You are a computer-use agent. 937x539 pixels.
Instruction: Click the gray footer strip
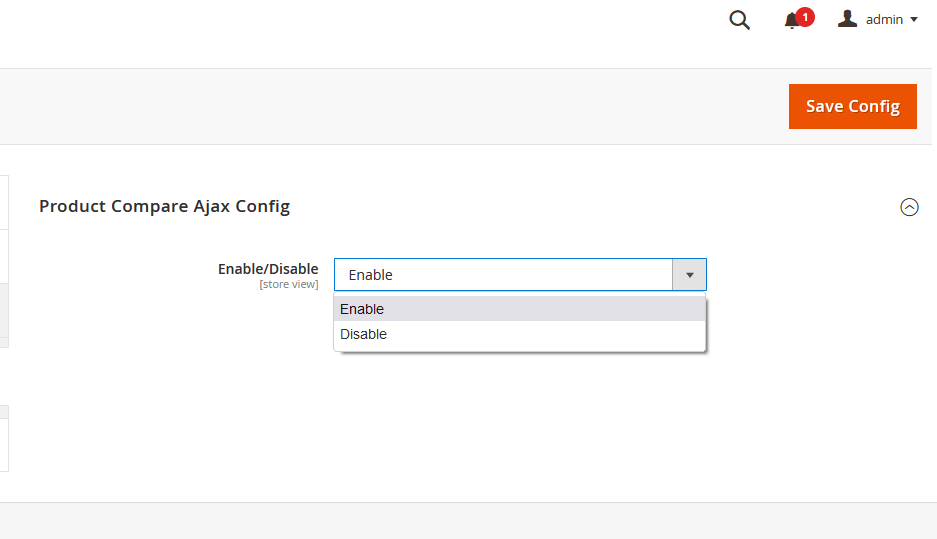(468, 521)
